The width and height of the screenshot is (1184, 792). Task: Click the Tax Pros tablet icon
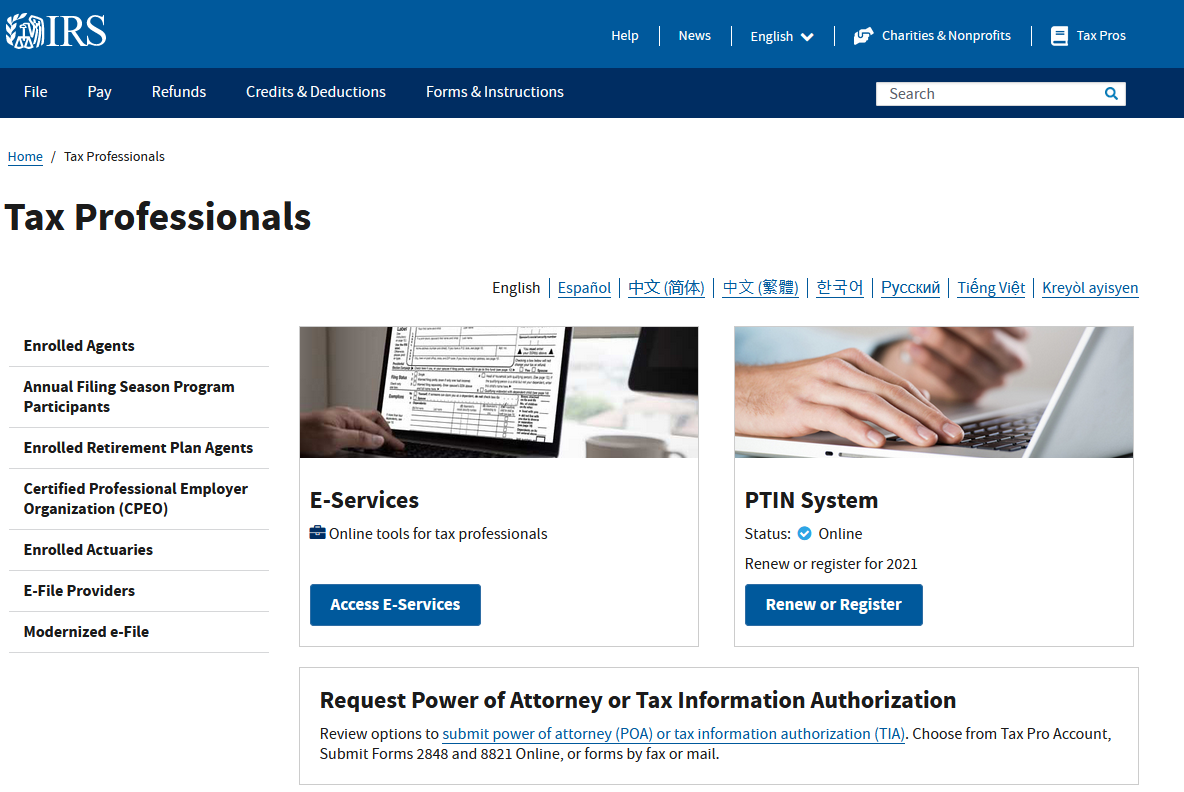click(x=1058, y=35)
